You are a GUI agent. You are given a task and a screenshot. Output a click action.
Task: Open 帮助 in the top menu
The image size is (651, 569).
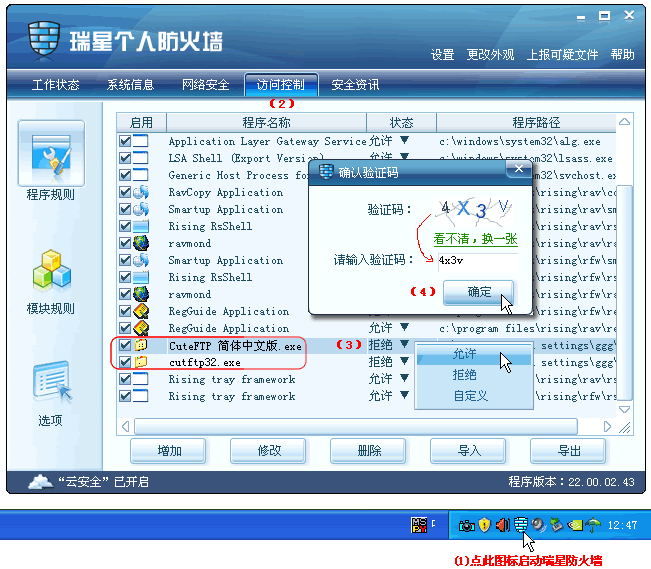(622, 54)
